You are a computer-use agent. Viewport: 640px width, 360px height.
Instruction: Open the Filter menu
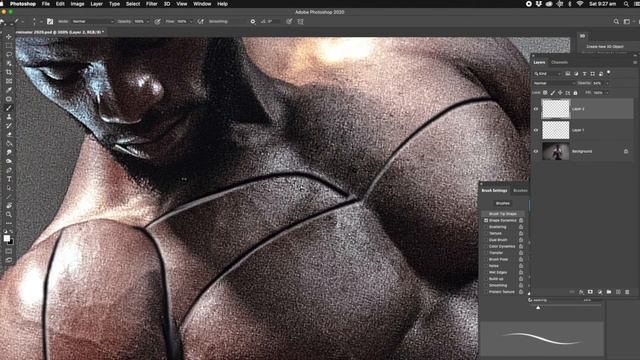151,4
